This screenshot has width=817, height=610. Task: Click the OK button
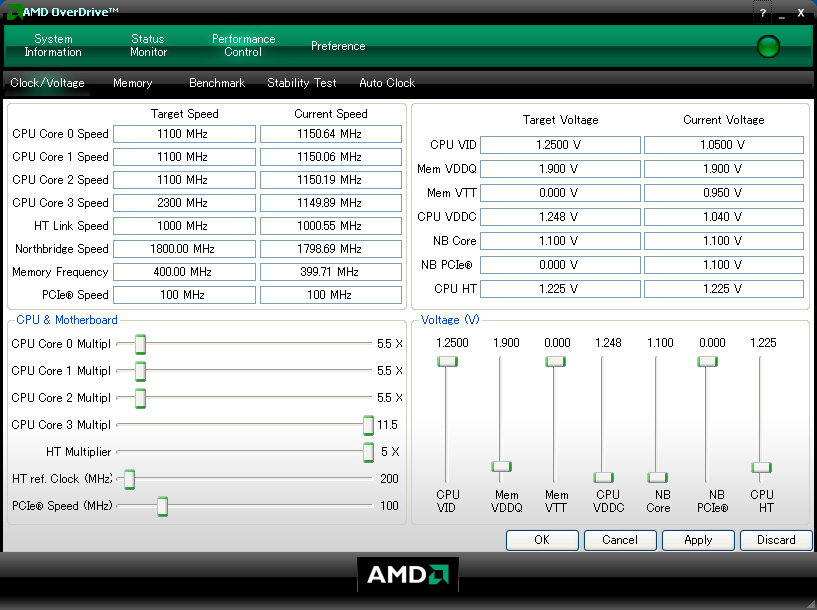pyautogui.click(x=542, y=540)
